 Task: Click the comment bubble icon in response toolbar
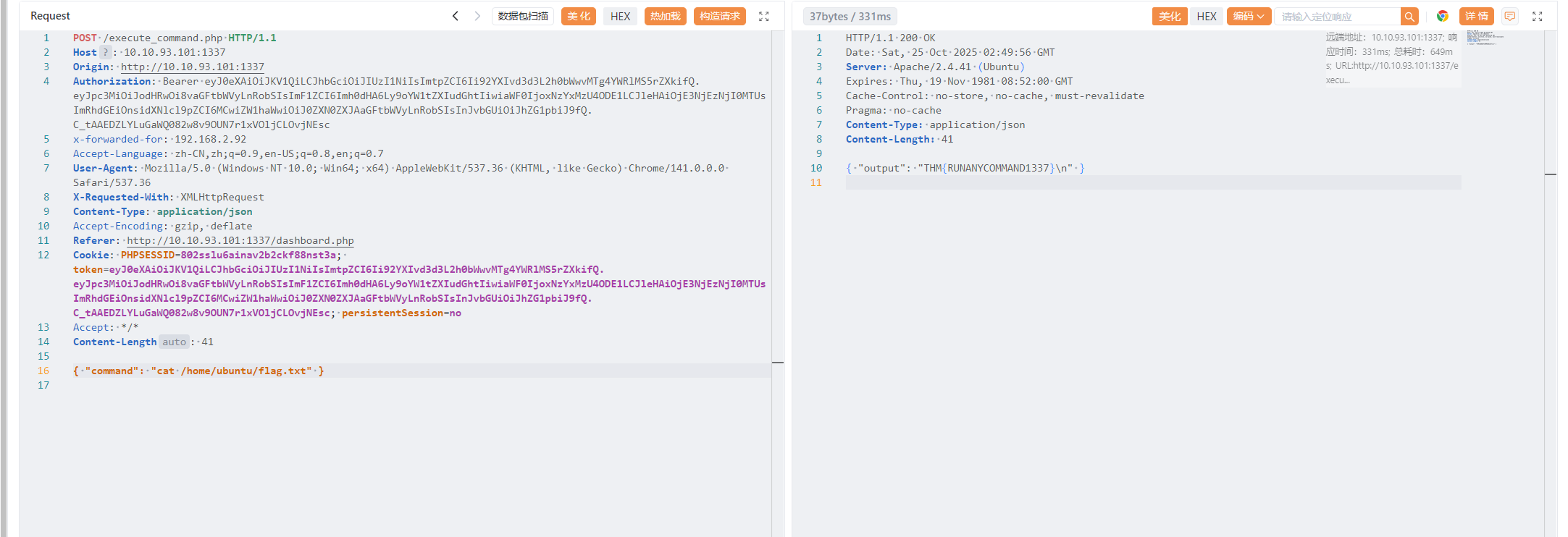1509,16
